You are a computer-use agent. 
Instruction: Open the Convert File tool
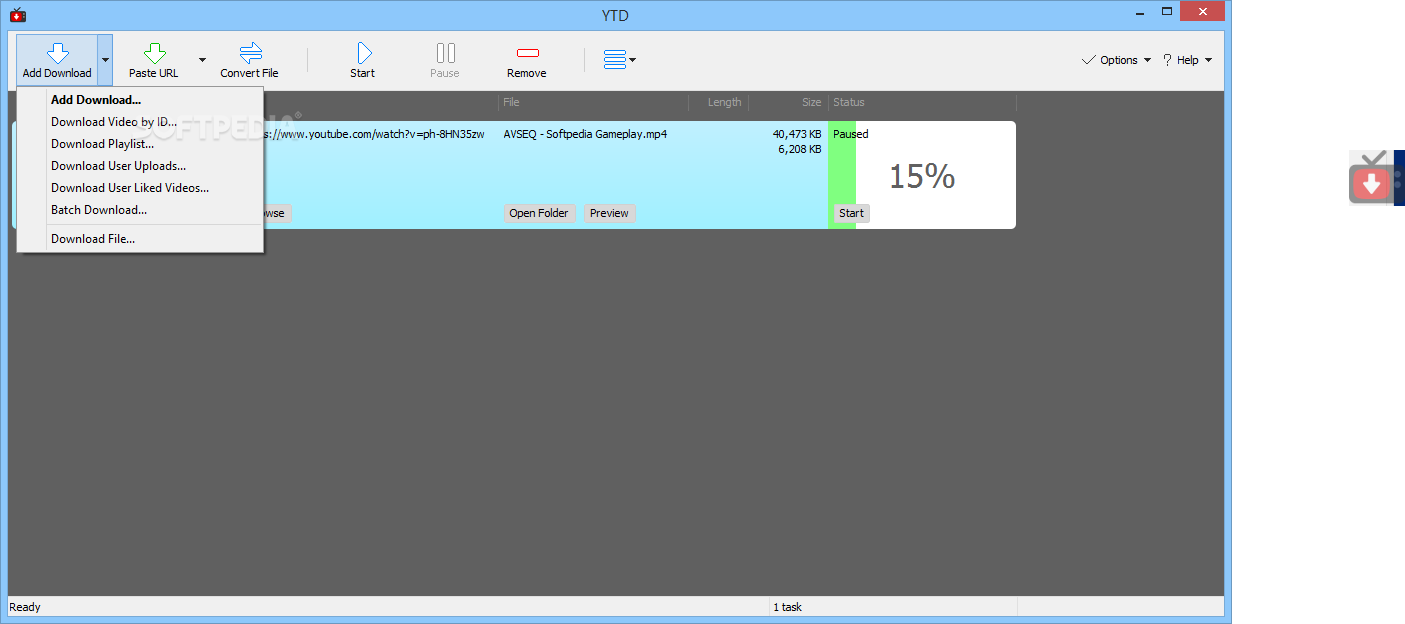pos(250,60)
